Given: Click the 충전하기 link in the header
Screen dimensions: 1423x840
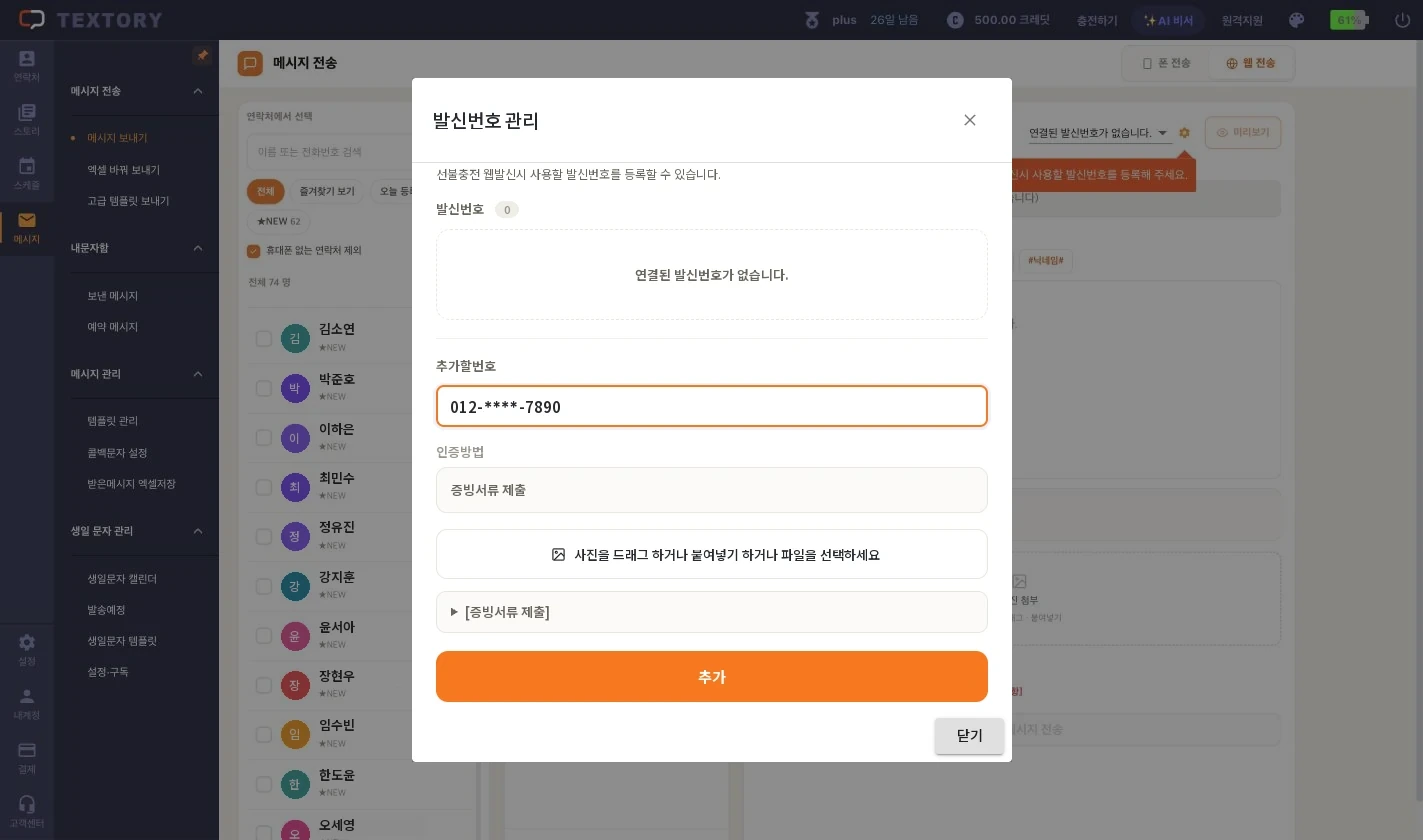Looking at the screenshot, I should (x=1097, y=20).
